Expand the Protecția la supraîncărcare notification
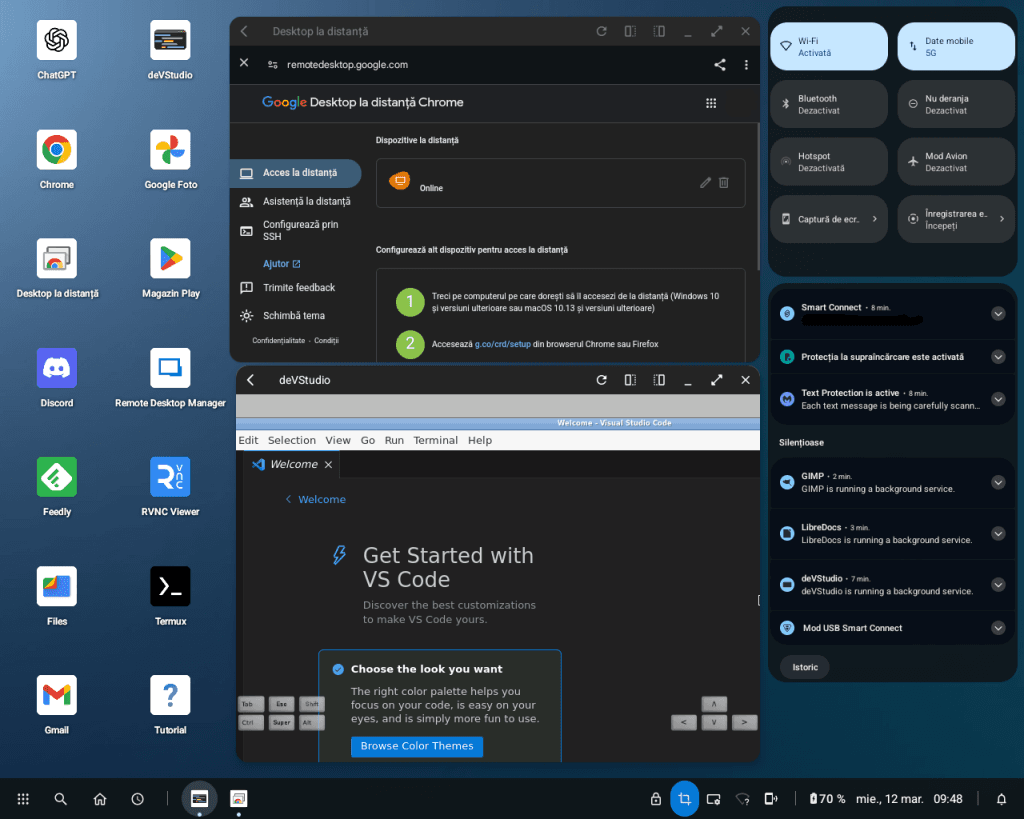The image size is (1024, 819). 998,357
